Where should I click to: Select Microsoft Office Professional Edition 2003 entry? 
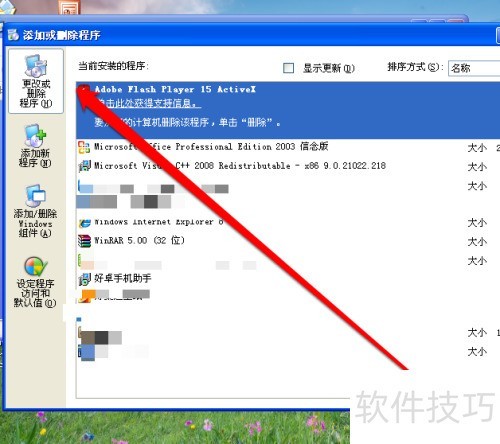[x=288, y=147]
